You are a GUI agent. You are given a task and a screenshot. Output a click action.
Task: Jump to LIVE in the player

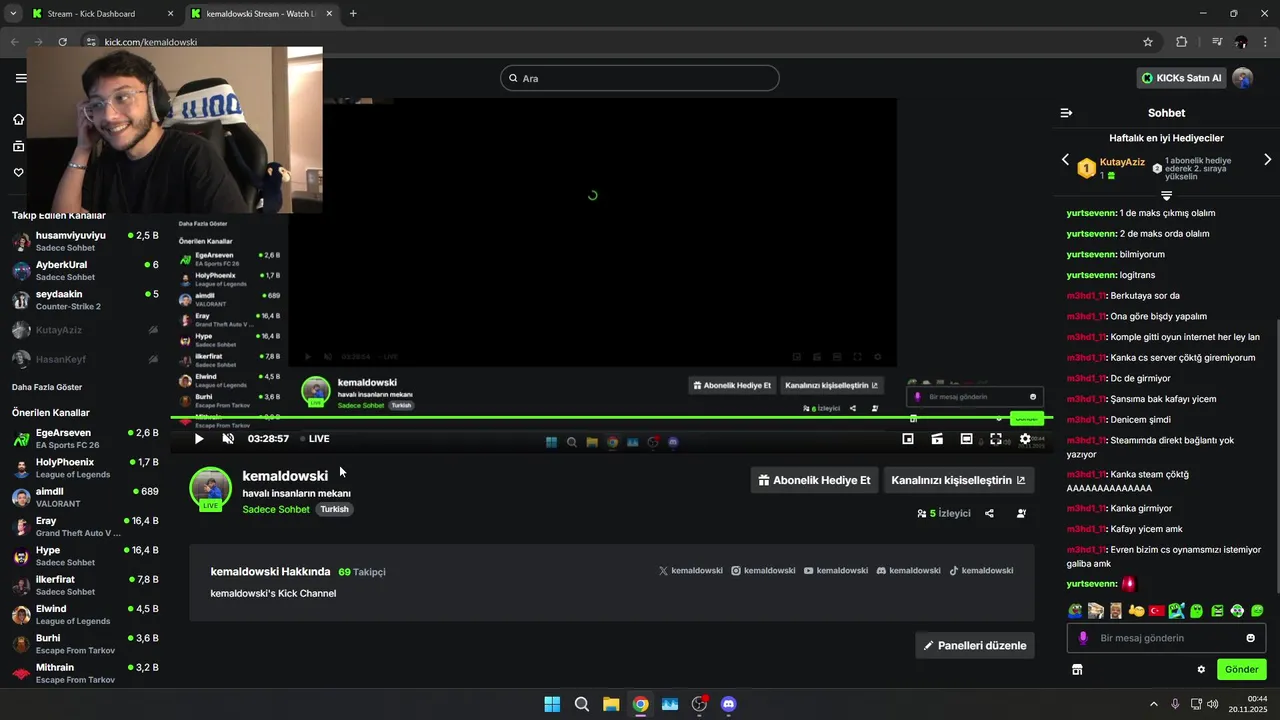(x=314, y=439)
